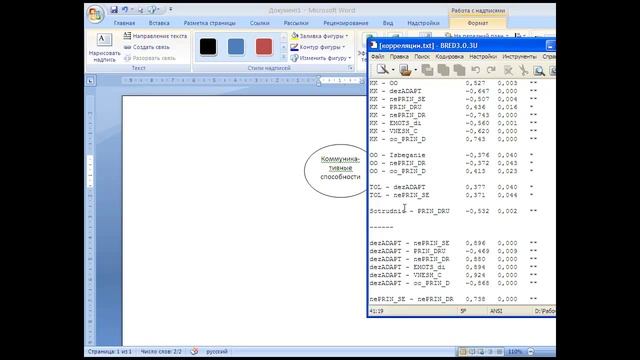This screenshot has height=360, width=640.
Task: Open the Рассылки ribbon tab
Action: (x=296, y=23)
